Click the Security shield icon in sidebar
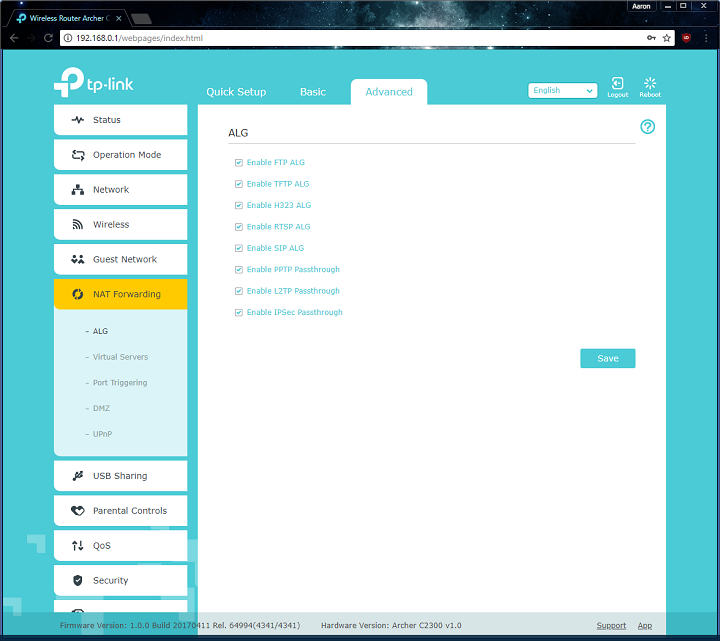 [78, 581]
